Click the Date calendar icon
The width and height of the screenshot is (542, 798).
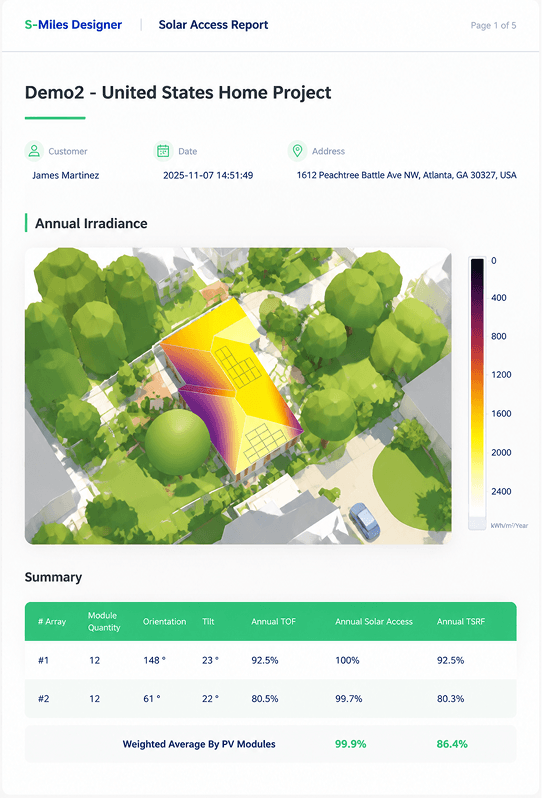tap(163, 151)
